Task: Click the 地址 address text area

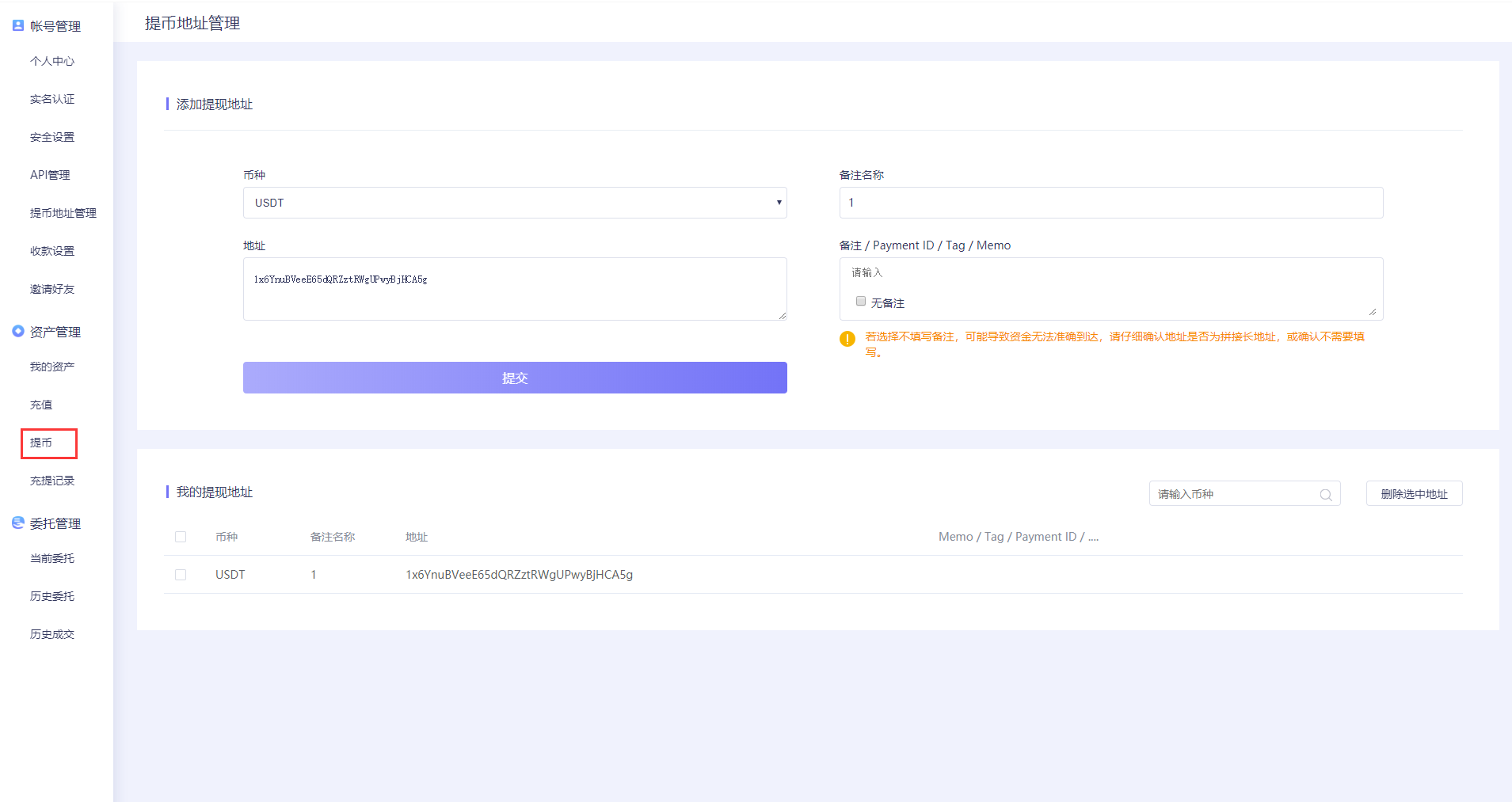Action: [x=515, y=289]
